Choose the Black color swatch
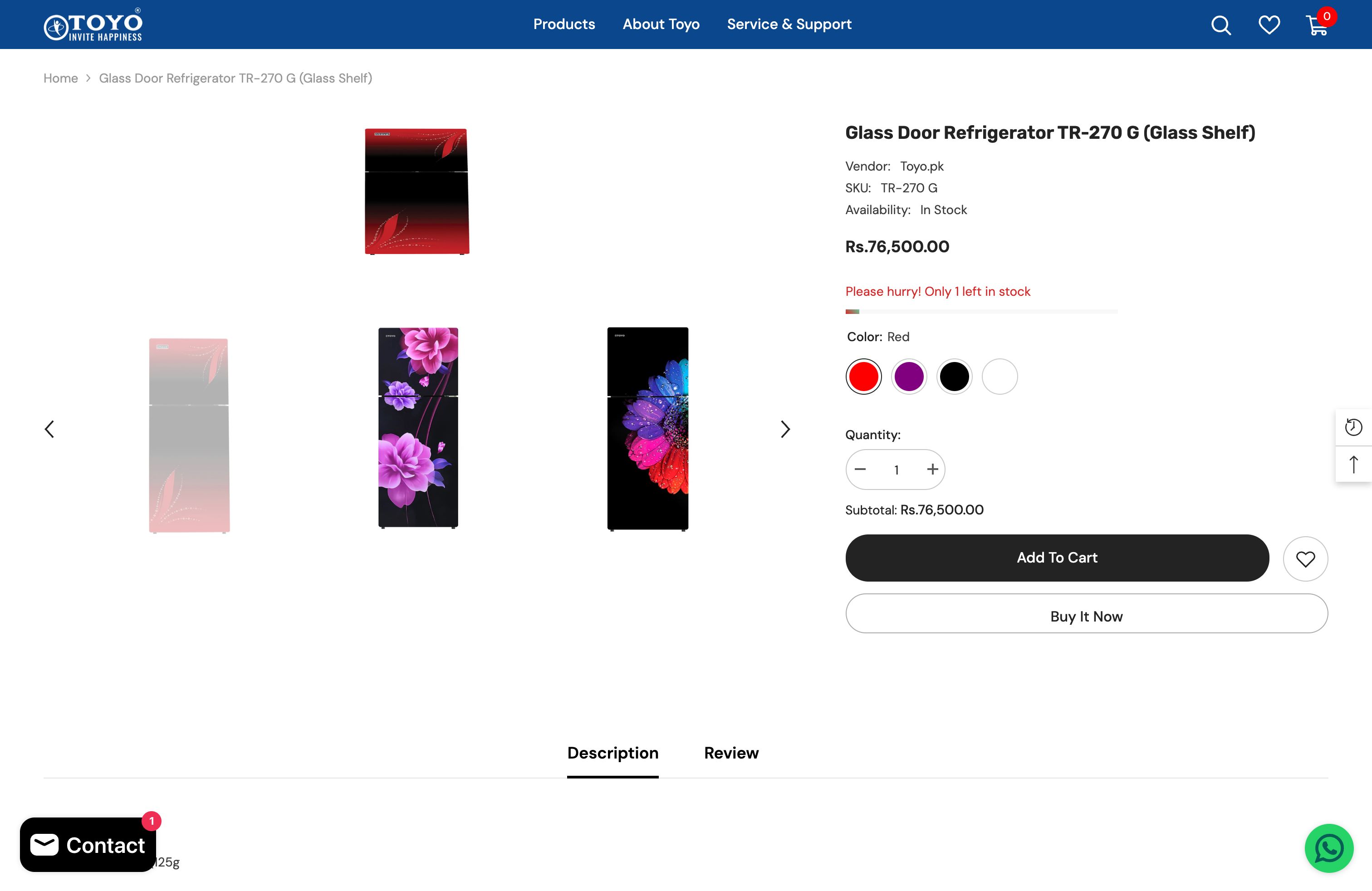 coord(954,377)
